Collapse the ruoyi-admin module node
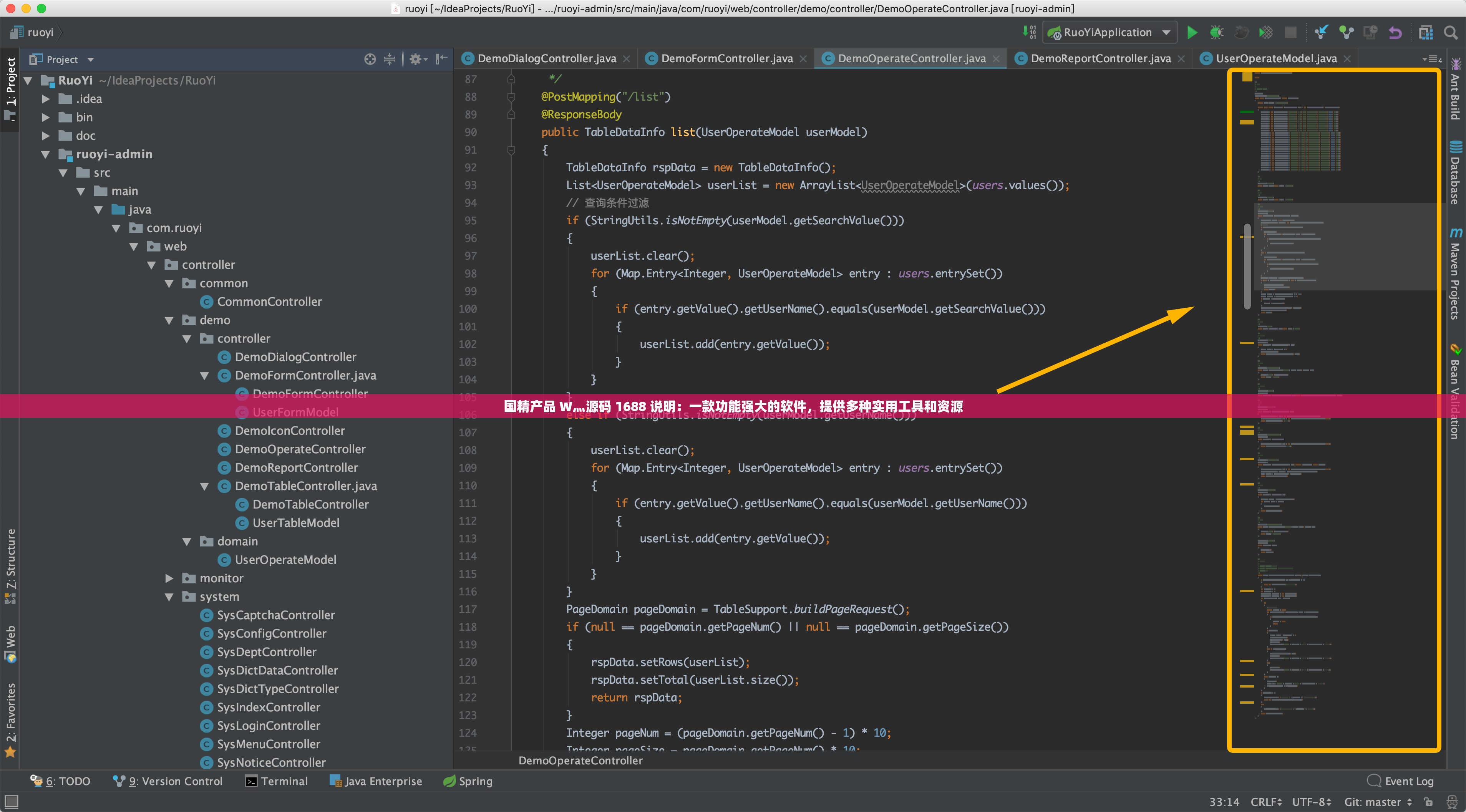This screenshot has height=812, width=1466. click(x=46, y=154)
